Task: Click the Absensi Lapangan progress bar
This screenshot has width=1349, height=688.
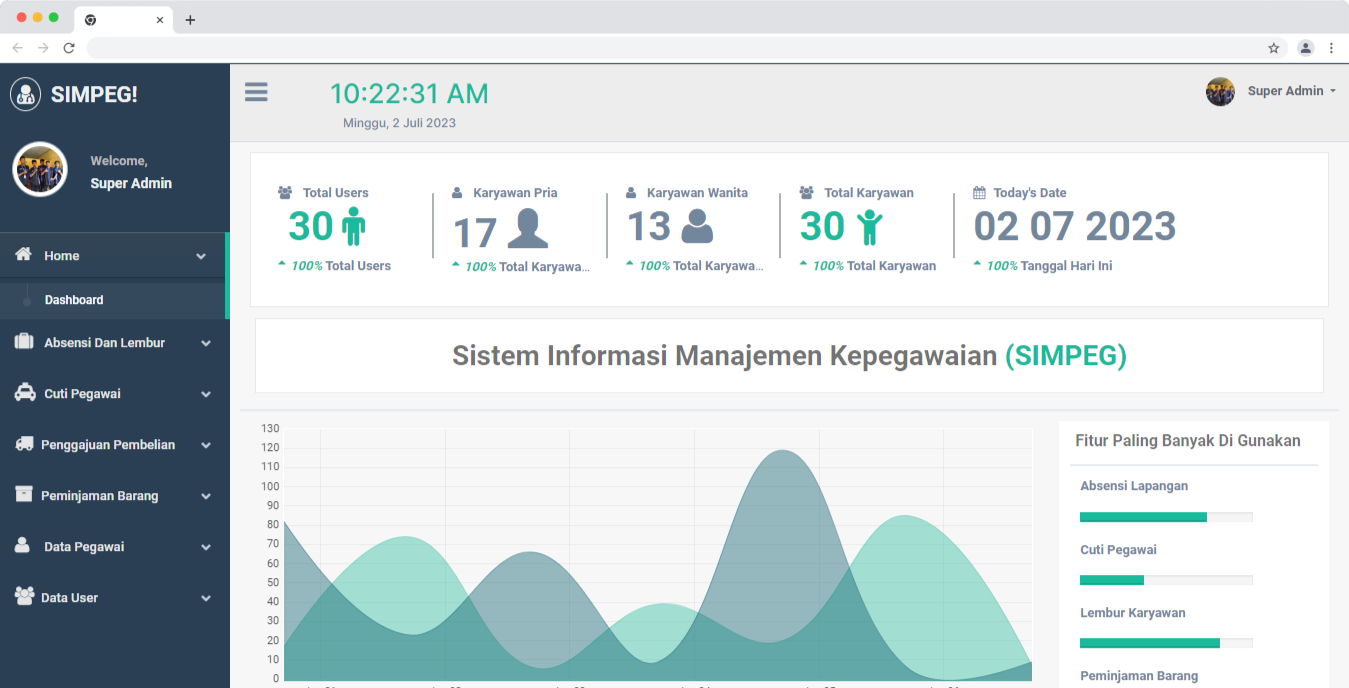Action: 1165,517
